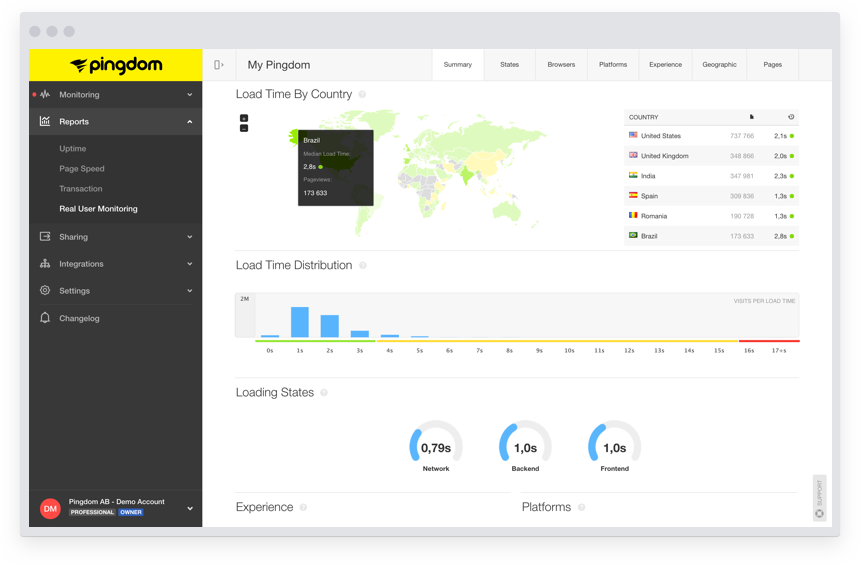Viewport: 860px width, 564px height.
Task: Switch to the Geographic tab
Action: coord(720,65)
